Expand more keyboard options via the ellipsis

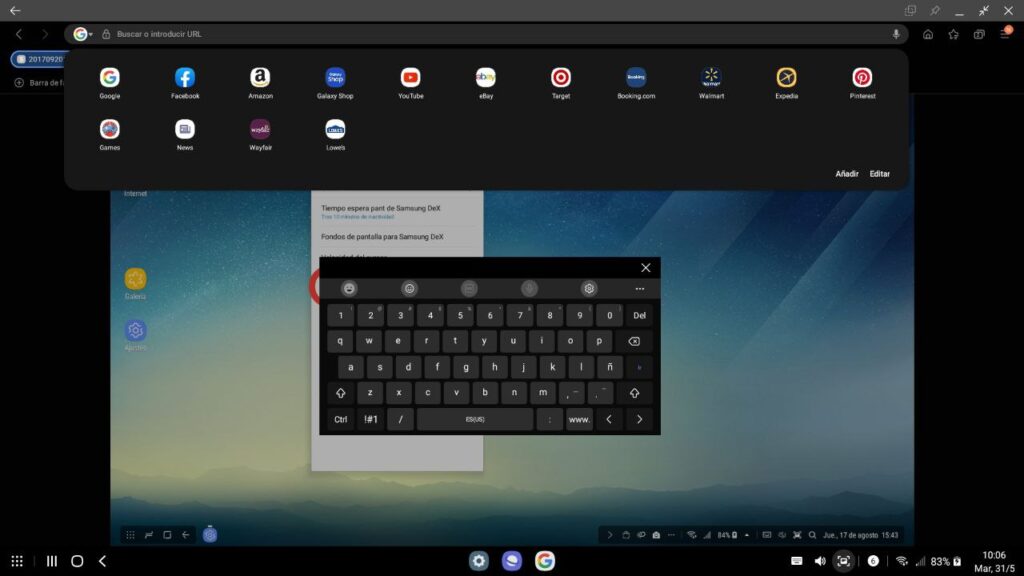639,289
